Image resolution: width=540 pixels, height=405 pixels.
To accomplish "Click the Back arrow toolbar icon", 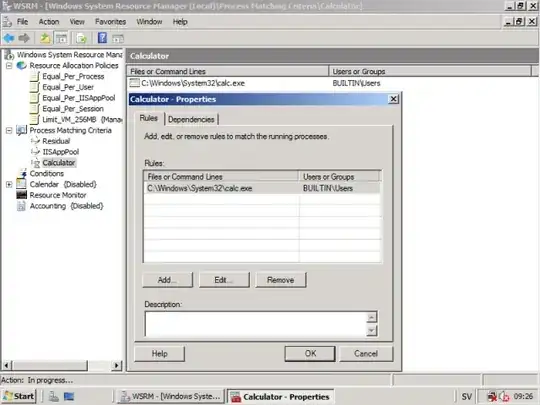I will click(x=9, y=38).
